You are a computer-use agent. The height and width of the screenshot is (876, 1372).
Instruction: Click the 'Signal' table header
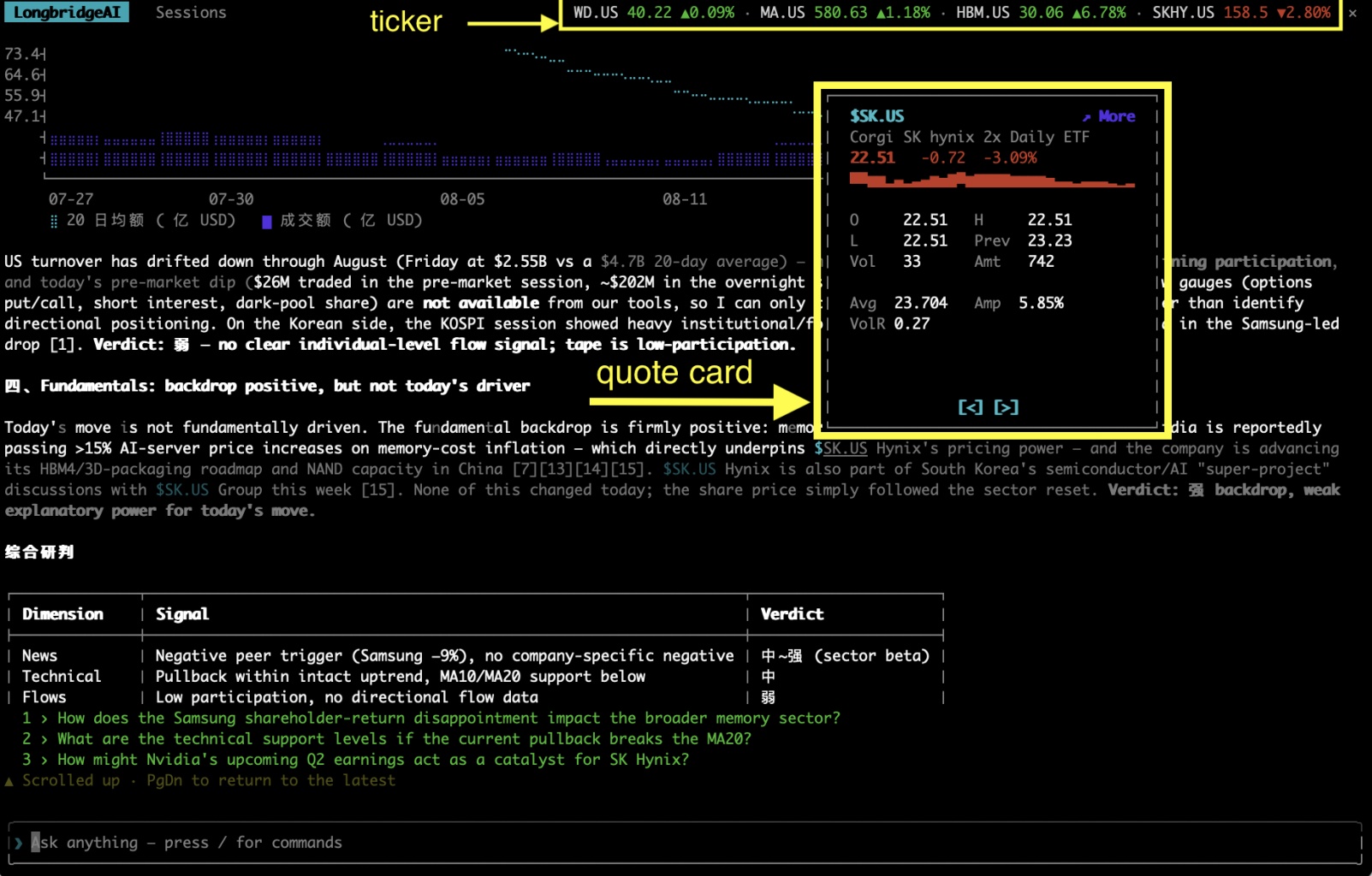click(x=182, y=614)
